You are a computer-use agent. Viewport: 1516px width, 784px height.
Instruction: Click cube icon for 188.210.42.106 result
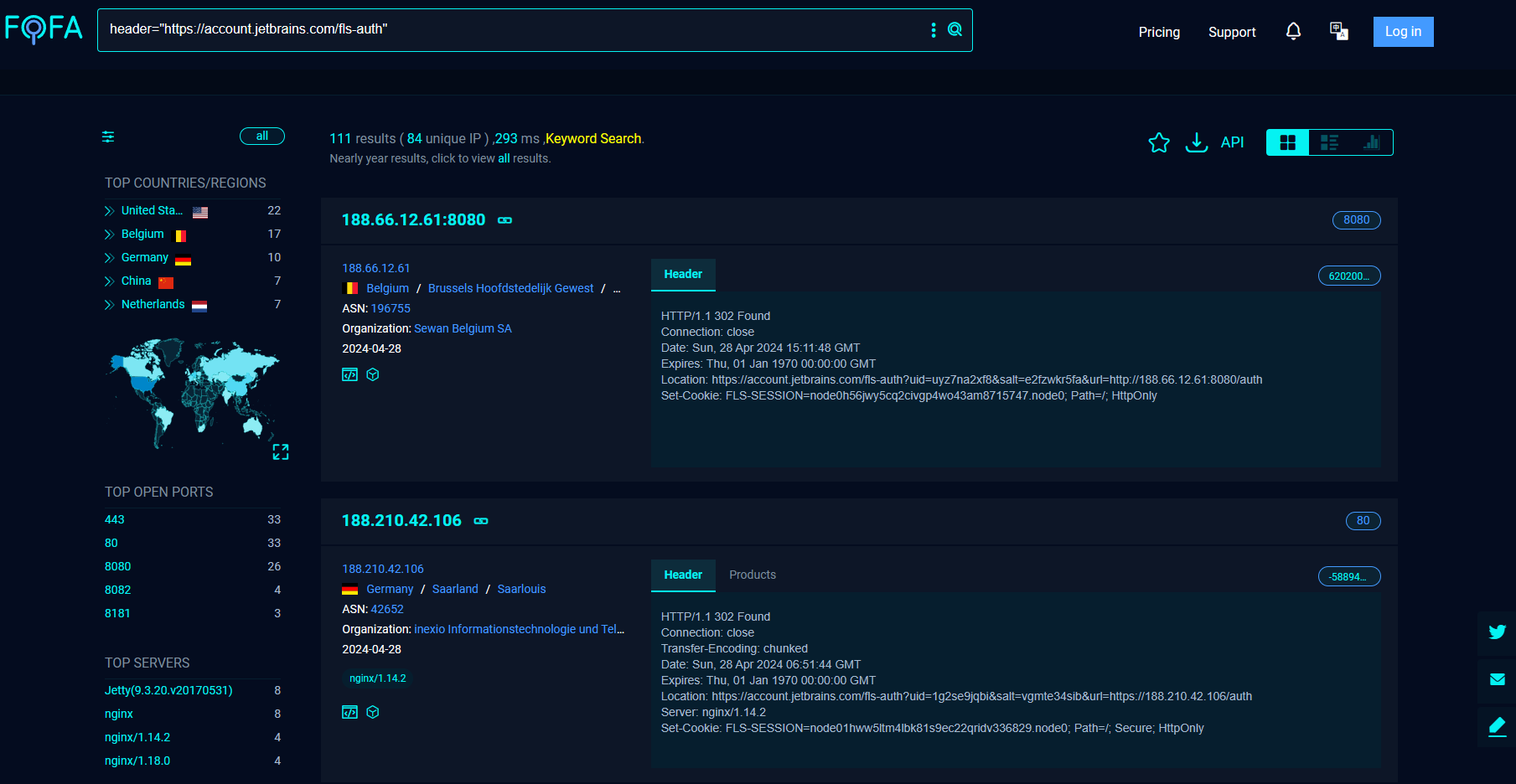pyautogui.click(x=373, y=712)
